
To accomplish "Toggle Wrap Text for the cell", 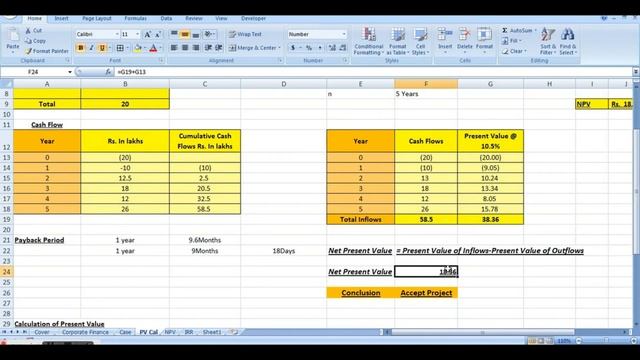I will click(245, 34).
